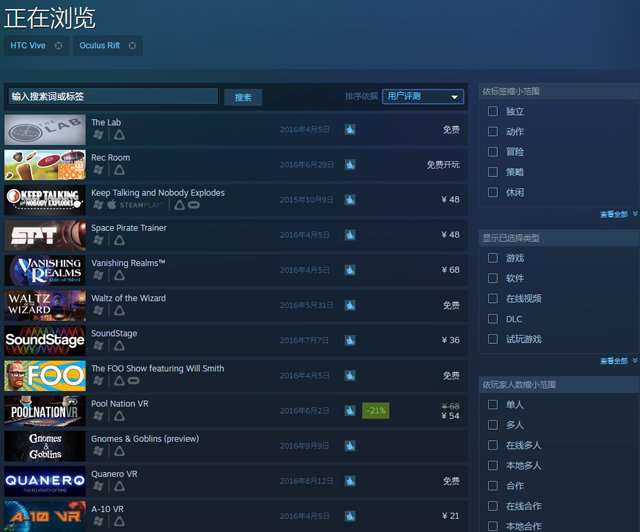640x532 pixels.
Task: Open the The Lab thumbnail
Action: pyautogui.click(x=45, y=130)
